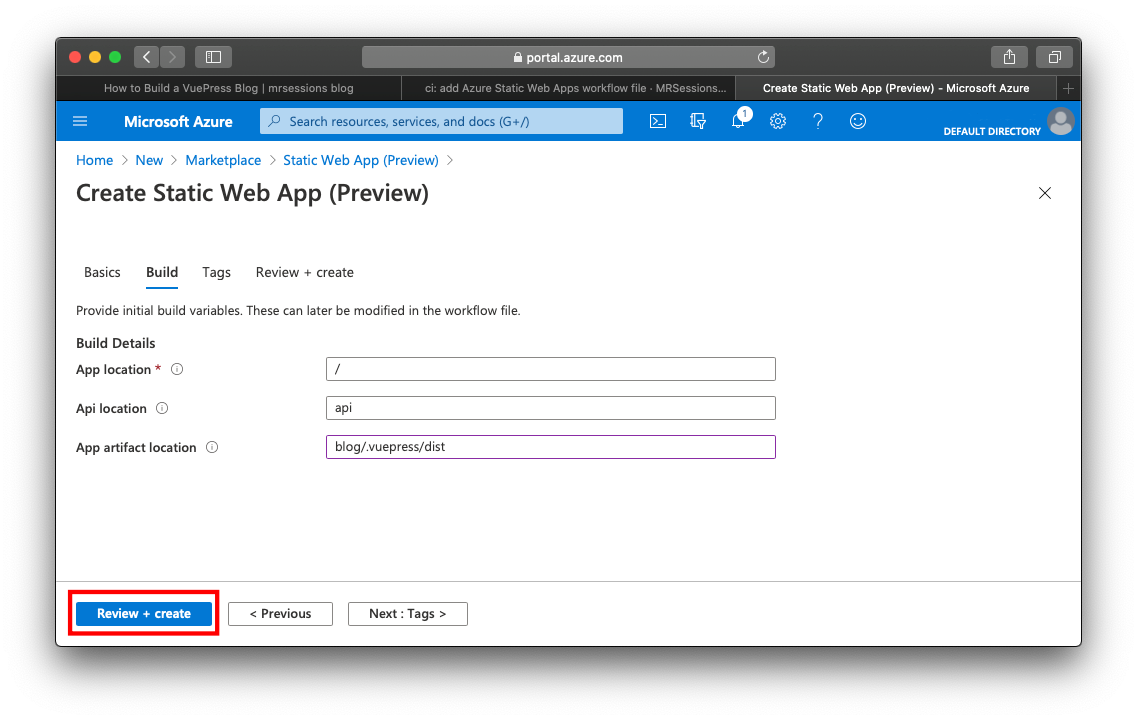Click the Azure search magnifier icon
The height and width of the screenshot is (720, 1137).
[x=274, y=121]
